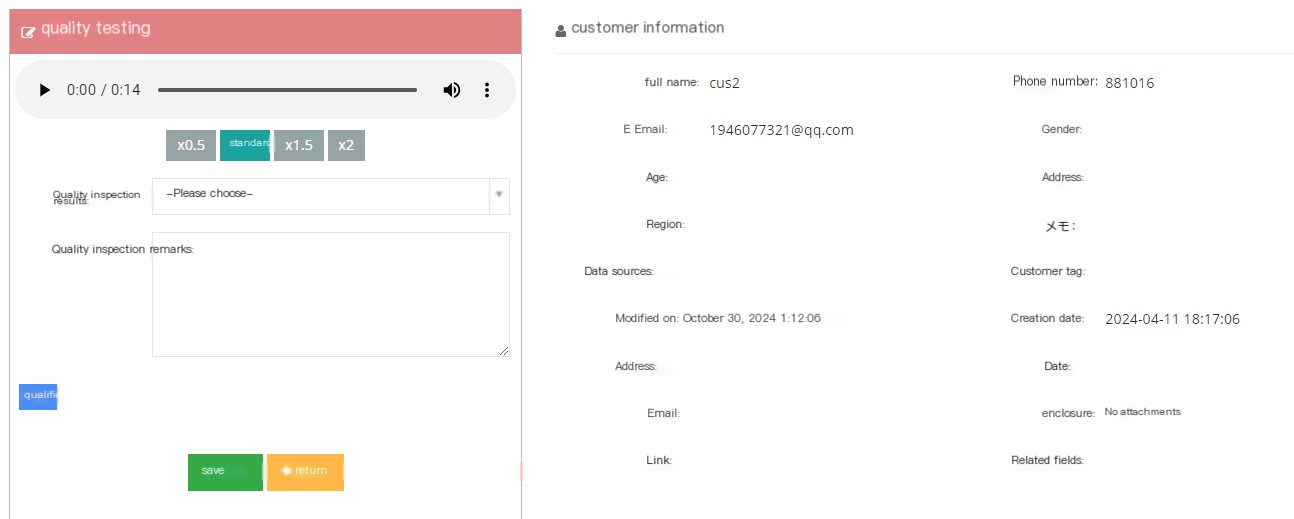Open Quality inspection results dropdown
Screen dimensions: 1294x519
coord(331,196)
